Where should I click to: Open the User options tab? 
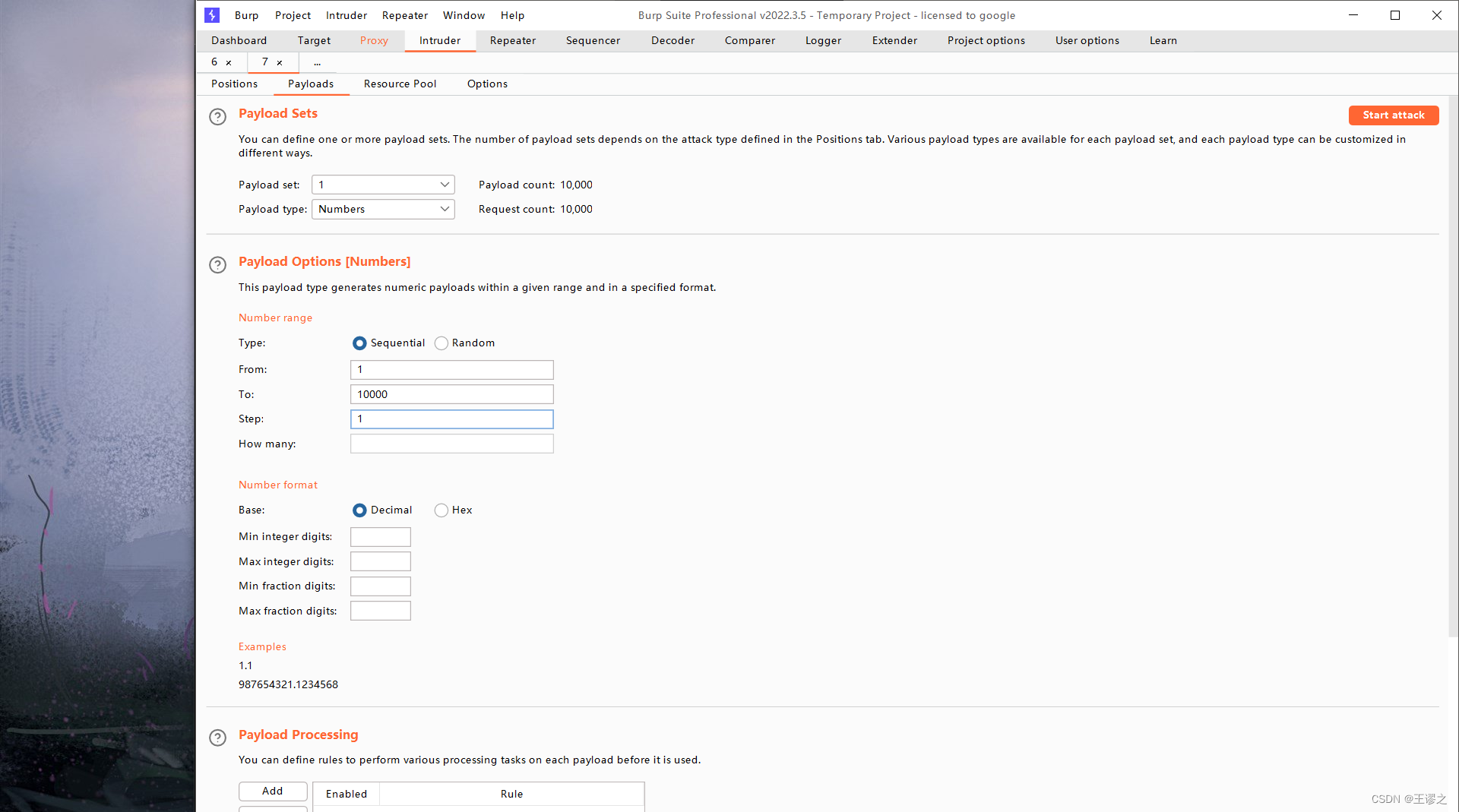1087,40
